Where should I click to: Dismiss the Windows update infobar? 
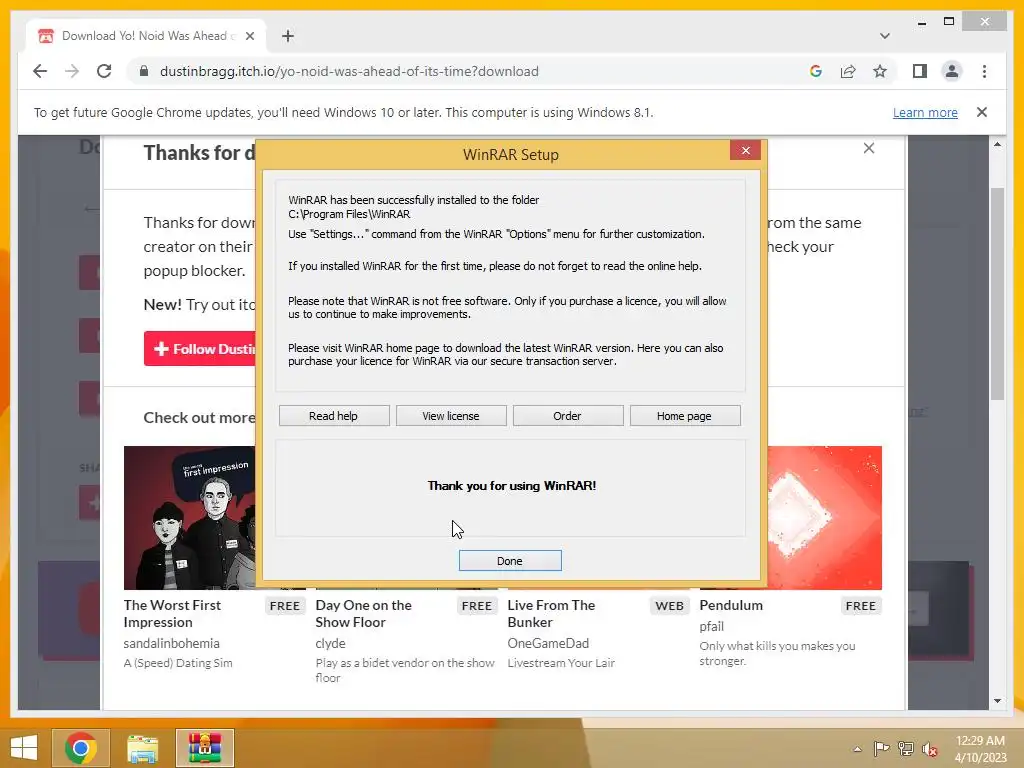[982, 112]
